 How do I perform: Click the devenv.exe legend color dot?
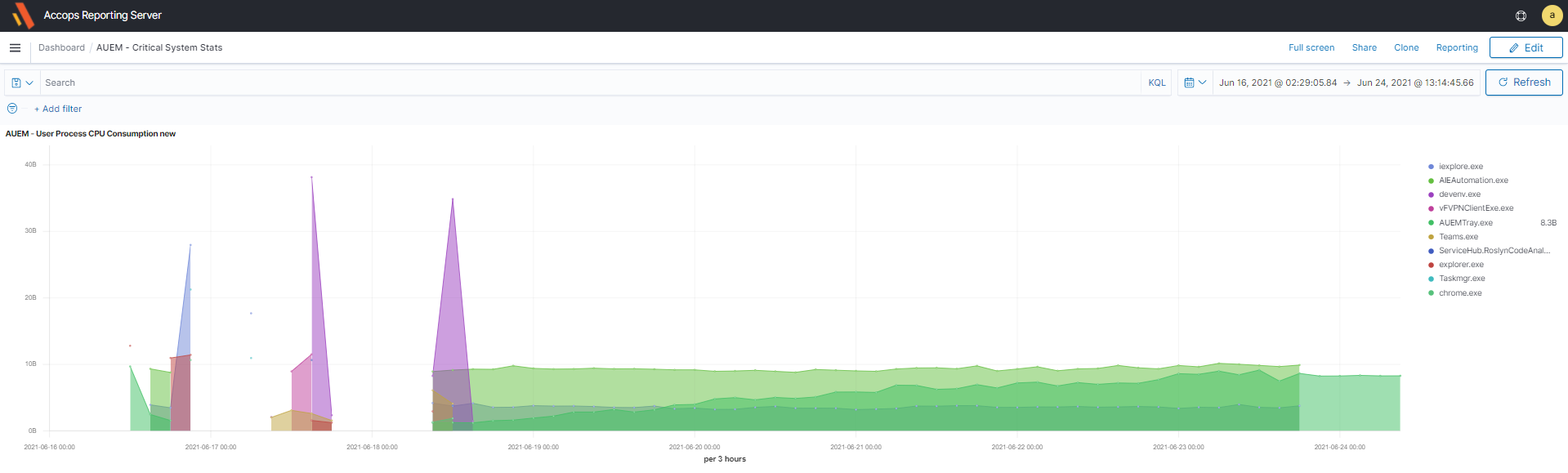[1431, 194]
